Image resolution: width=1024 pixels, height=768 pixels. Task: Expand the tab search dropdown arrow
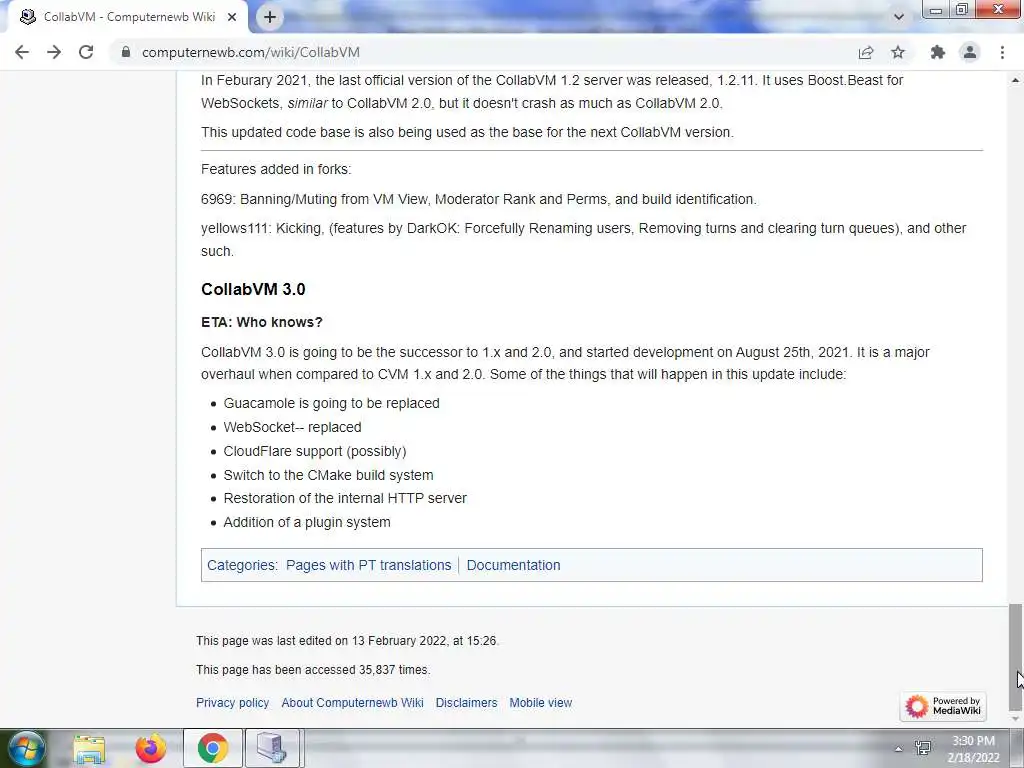pyautogui.click(x=899, y=17)
